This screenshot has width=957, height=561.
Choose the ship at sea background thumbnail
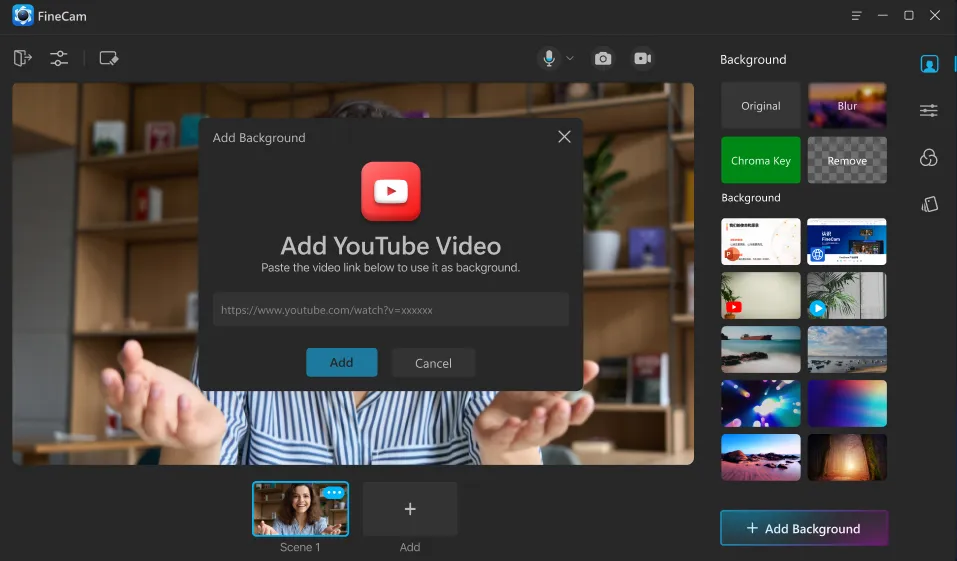(760, 349)
